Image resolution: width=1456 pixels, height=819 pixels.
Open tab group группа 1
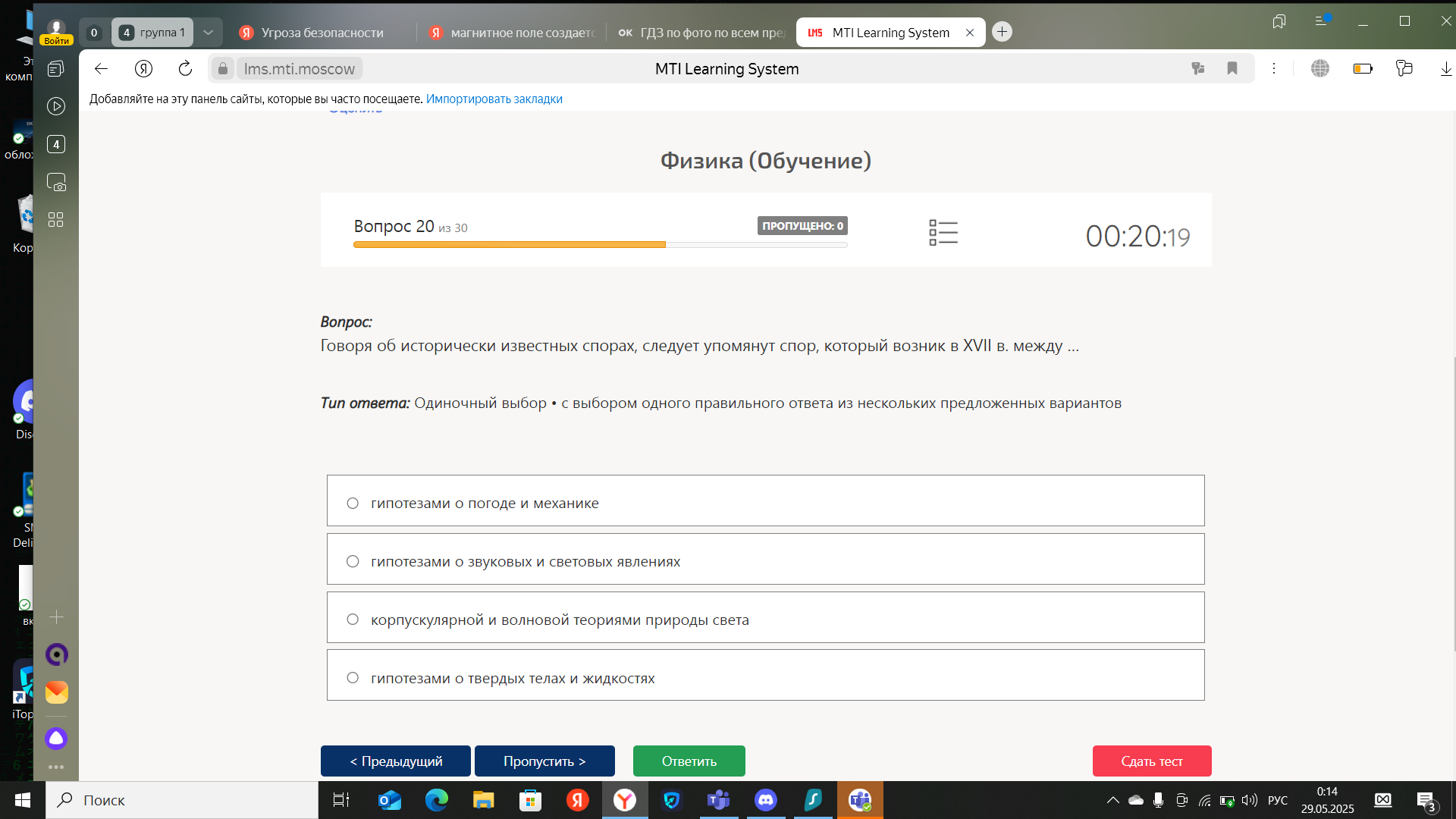pyautogui.click(x=152, y=33)
